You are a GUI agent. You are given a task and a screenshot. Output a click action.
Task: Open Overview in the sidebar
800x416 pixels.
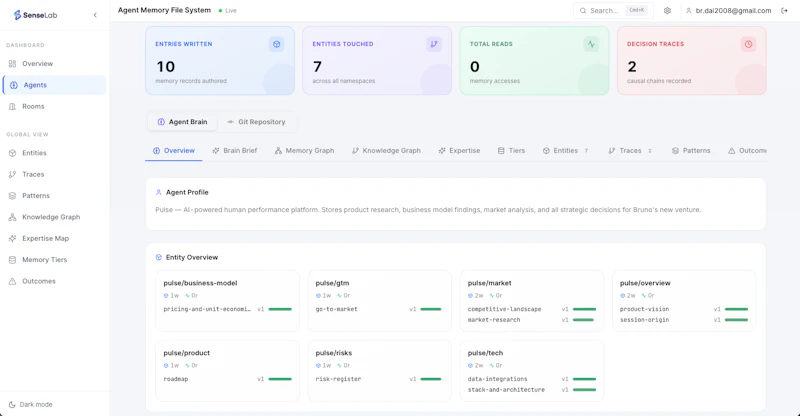54,64
